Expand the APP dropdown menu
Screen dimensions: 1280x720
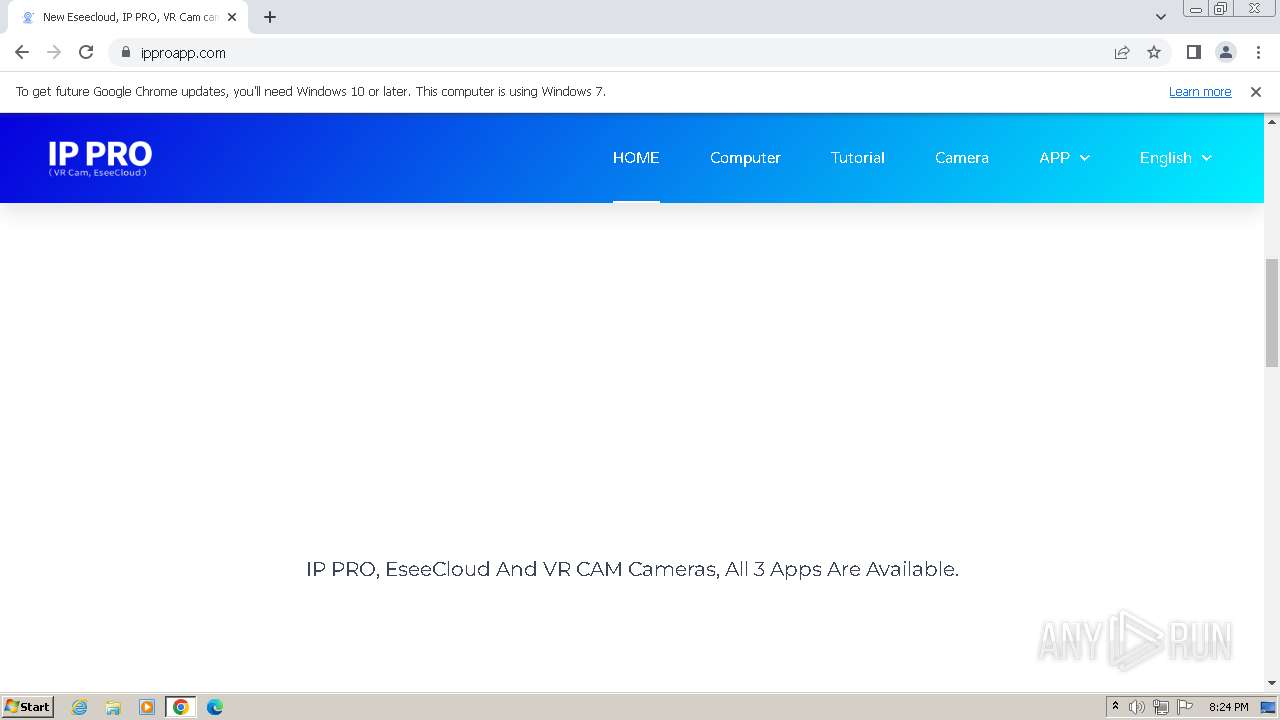coord(1064,158)
